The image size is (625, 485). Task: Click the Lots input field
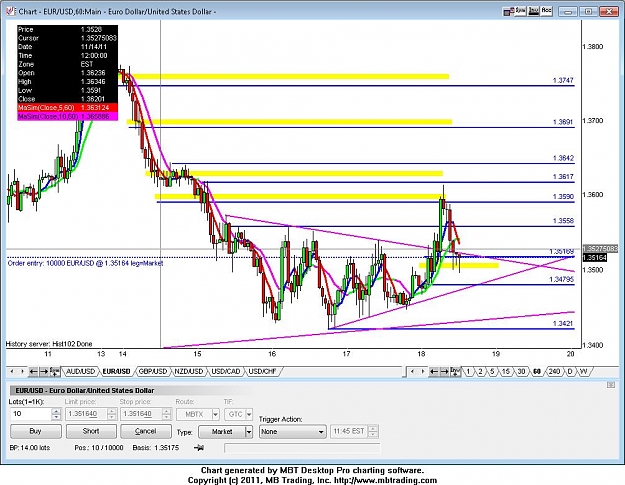click(x=31, y=414)
